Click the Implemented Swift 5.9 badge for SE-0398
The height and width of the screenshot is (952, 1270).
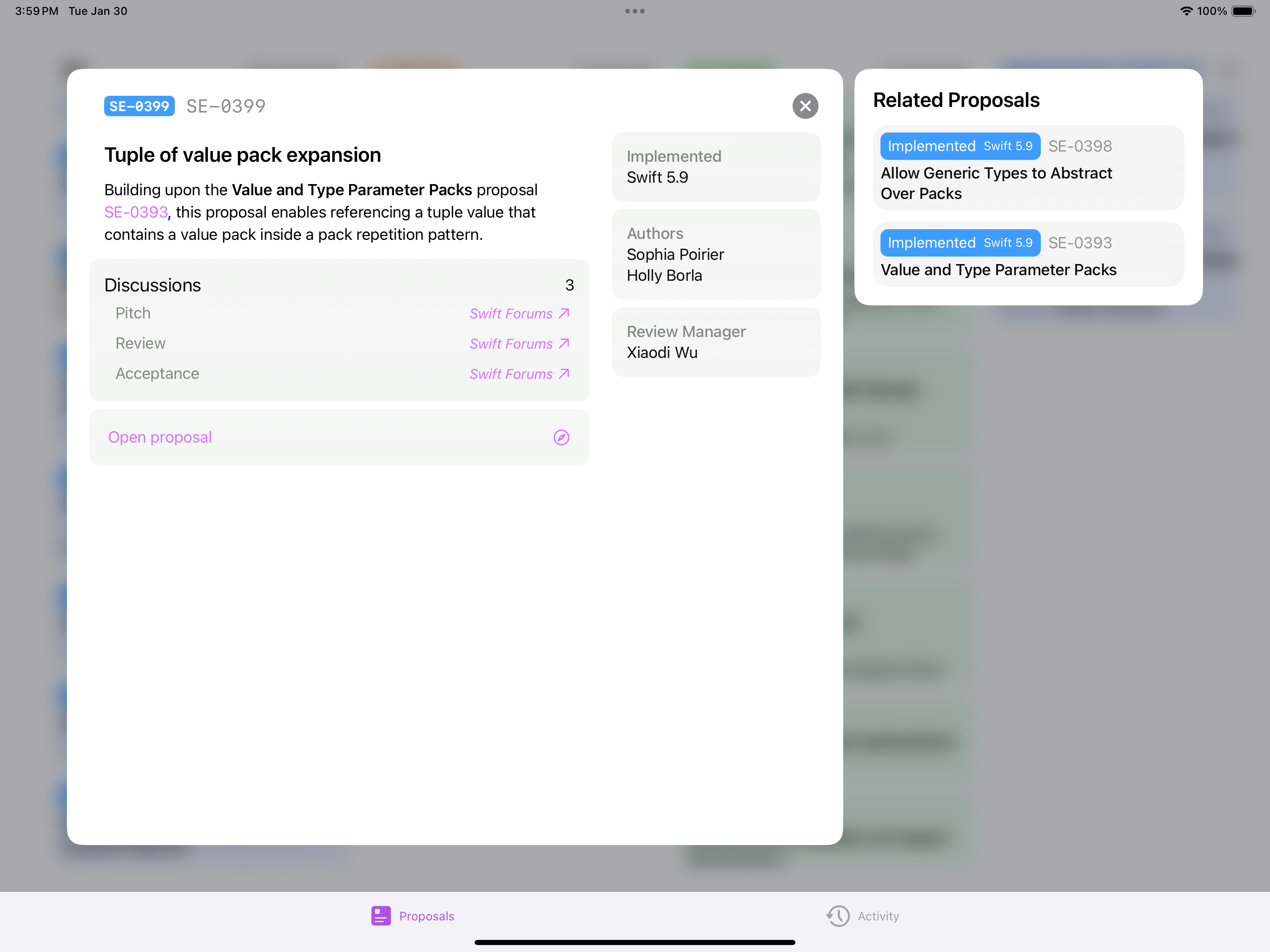[x=960, y=146]
